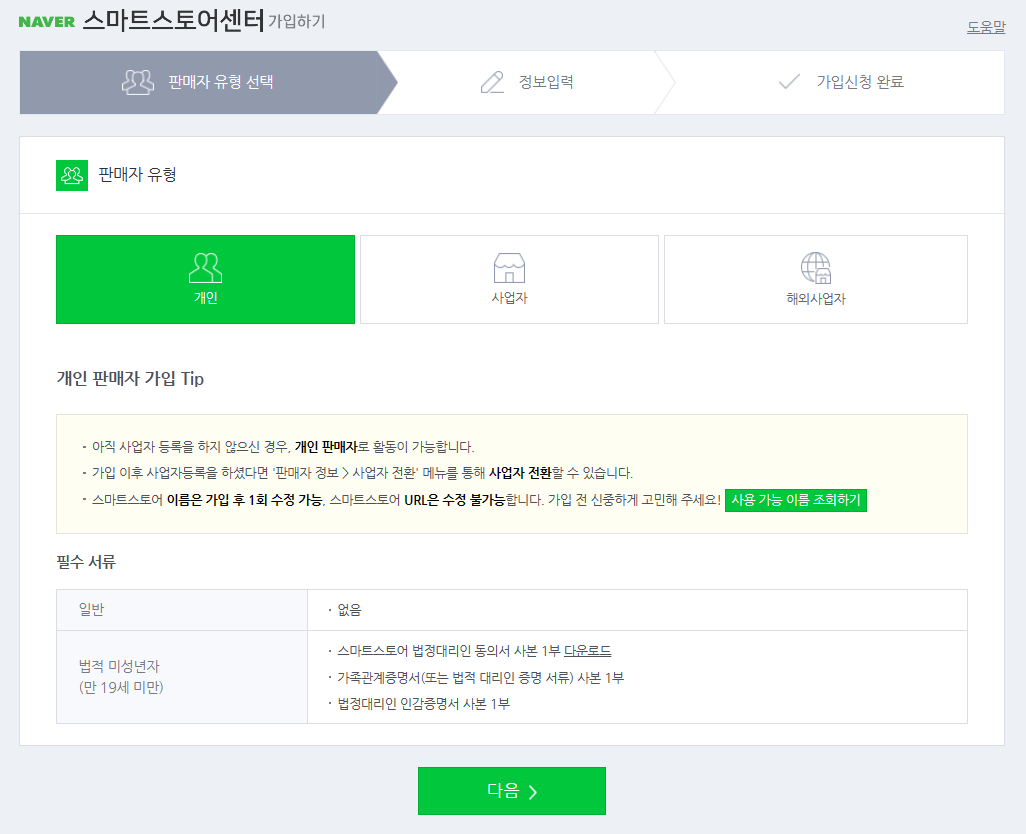Click the pencil icon for 정보입력 step
Viewport: 1026px width, 834px height.
492,82
